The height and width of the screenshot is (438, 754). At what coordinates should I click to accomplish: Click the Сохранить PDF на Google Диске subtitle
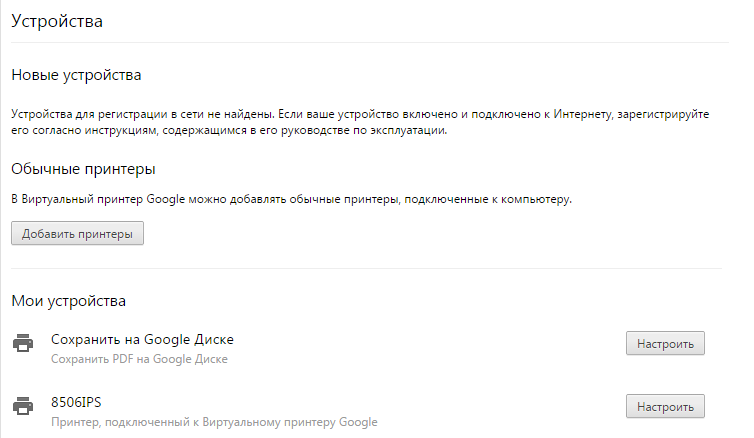tap(139, 359)
